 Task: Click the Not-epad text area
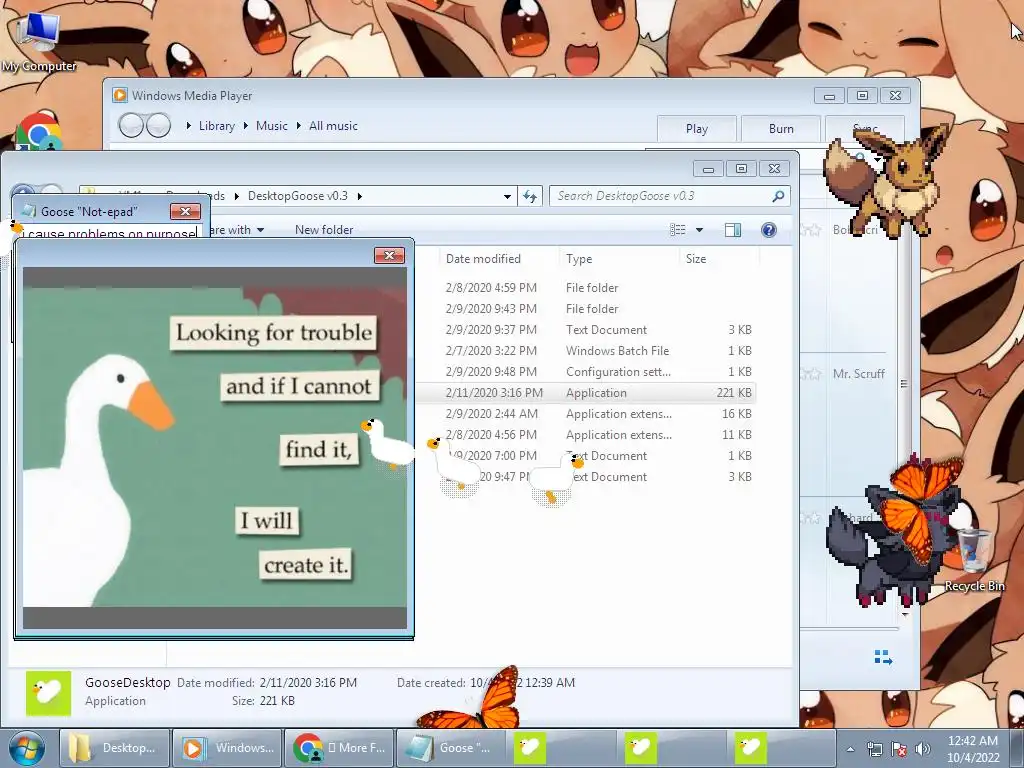(x=110, y=232)
